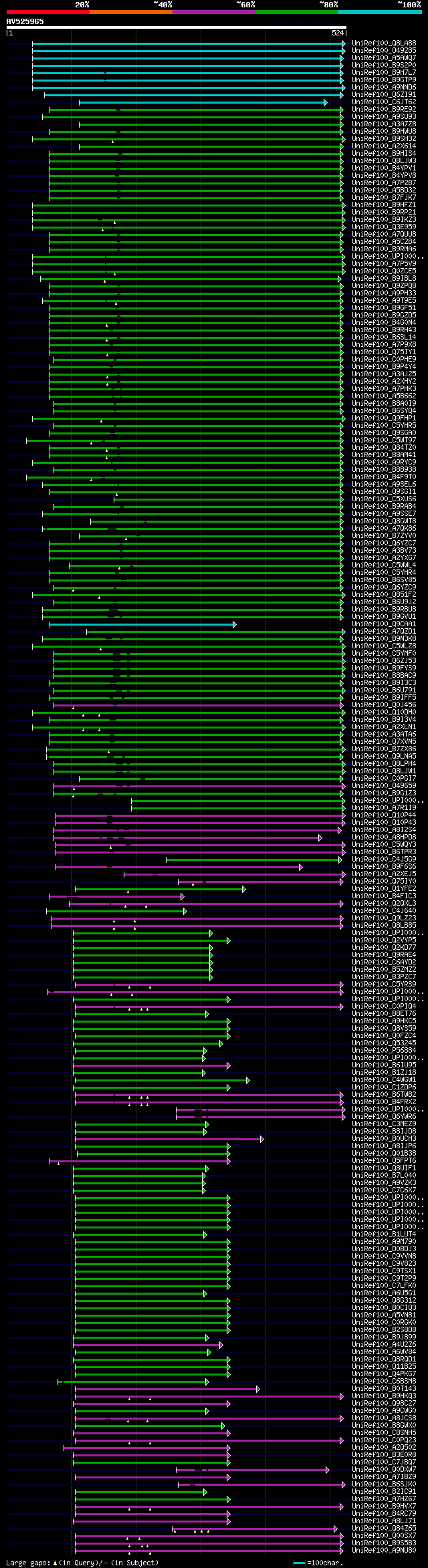This screenshot has width=428, height=1568.
Task: Click UniRef100_B9IBL8 label
Action: [384, 278]
